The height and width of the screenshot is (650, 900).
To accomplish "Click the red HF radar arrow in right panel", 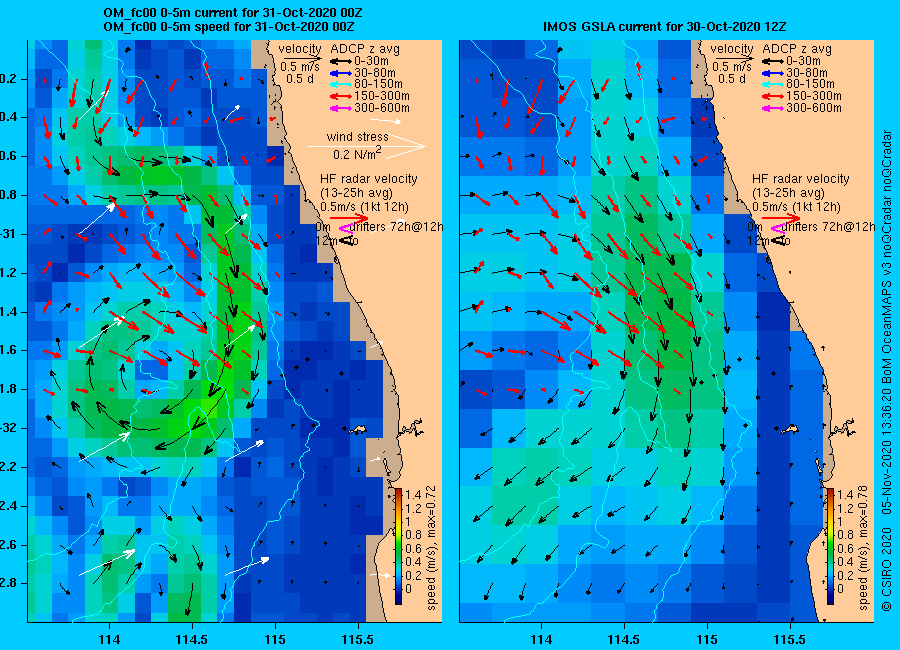I will 781,218.
